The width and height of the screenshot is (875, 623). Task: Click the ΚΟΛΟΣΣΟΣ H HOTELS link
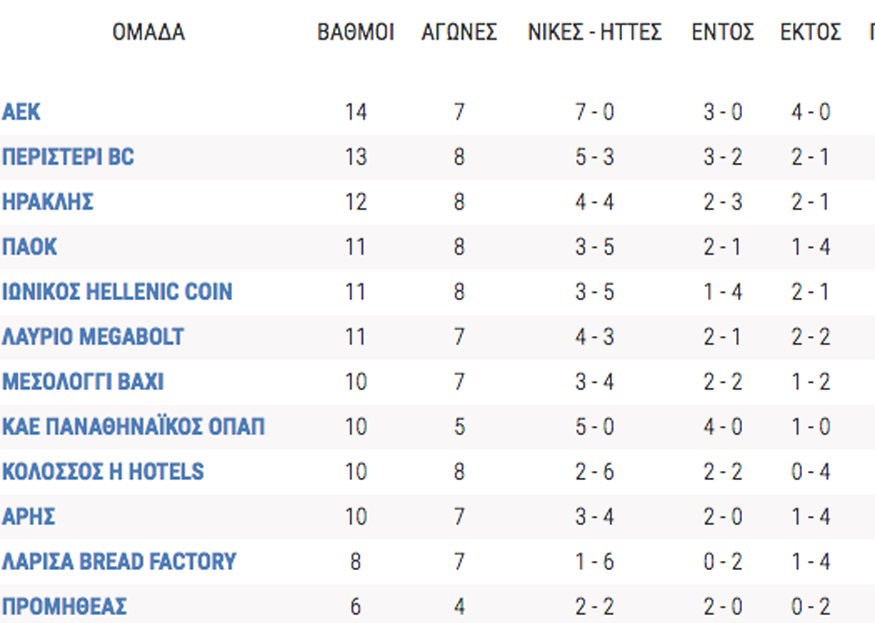(103, 472)
